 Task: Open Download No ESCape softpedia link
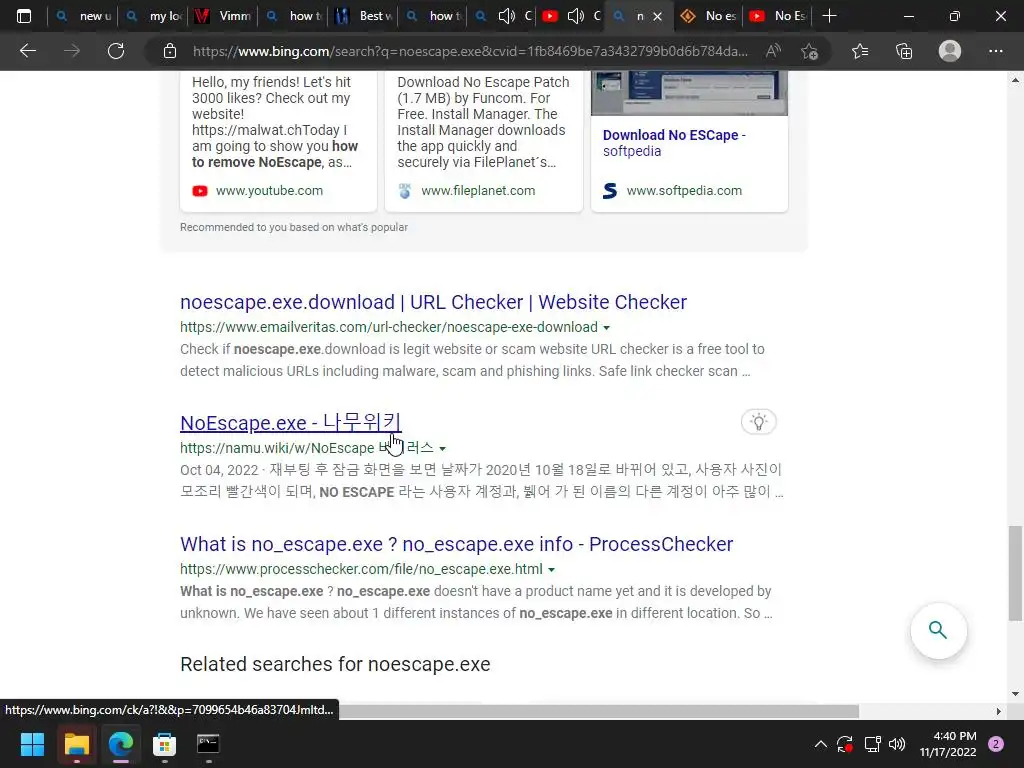(674, 143)
